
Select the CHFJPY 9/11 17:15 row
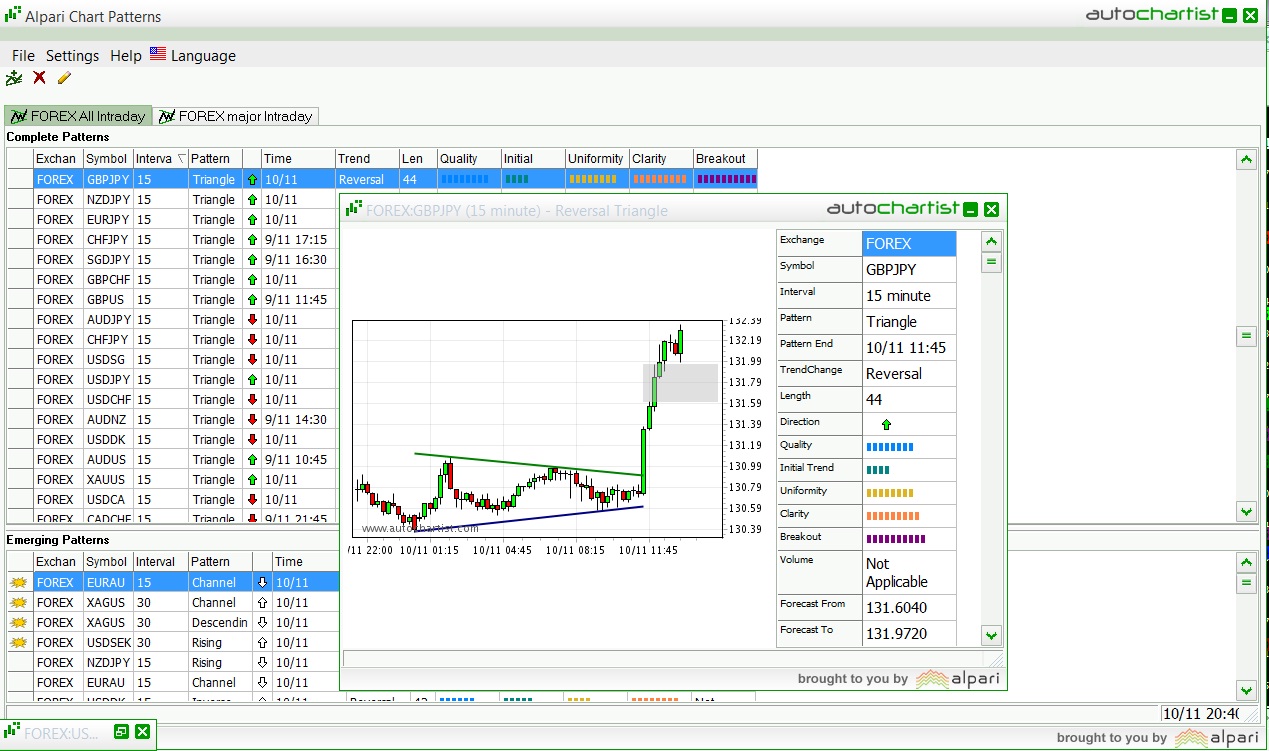click(172, 240)
